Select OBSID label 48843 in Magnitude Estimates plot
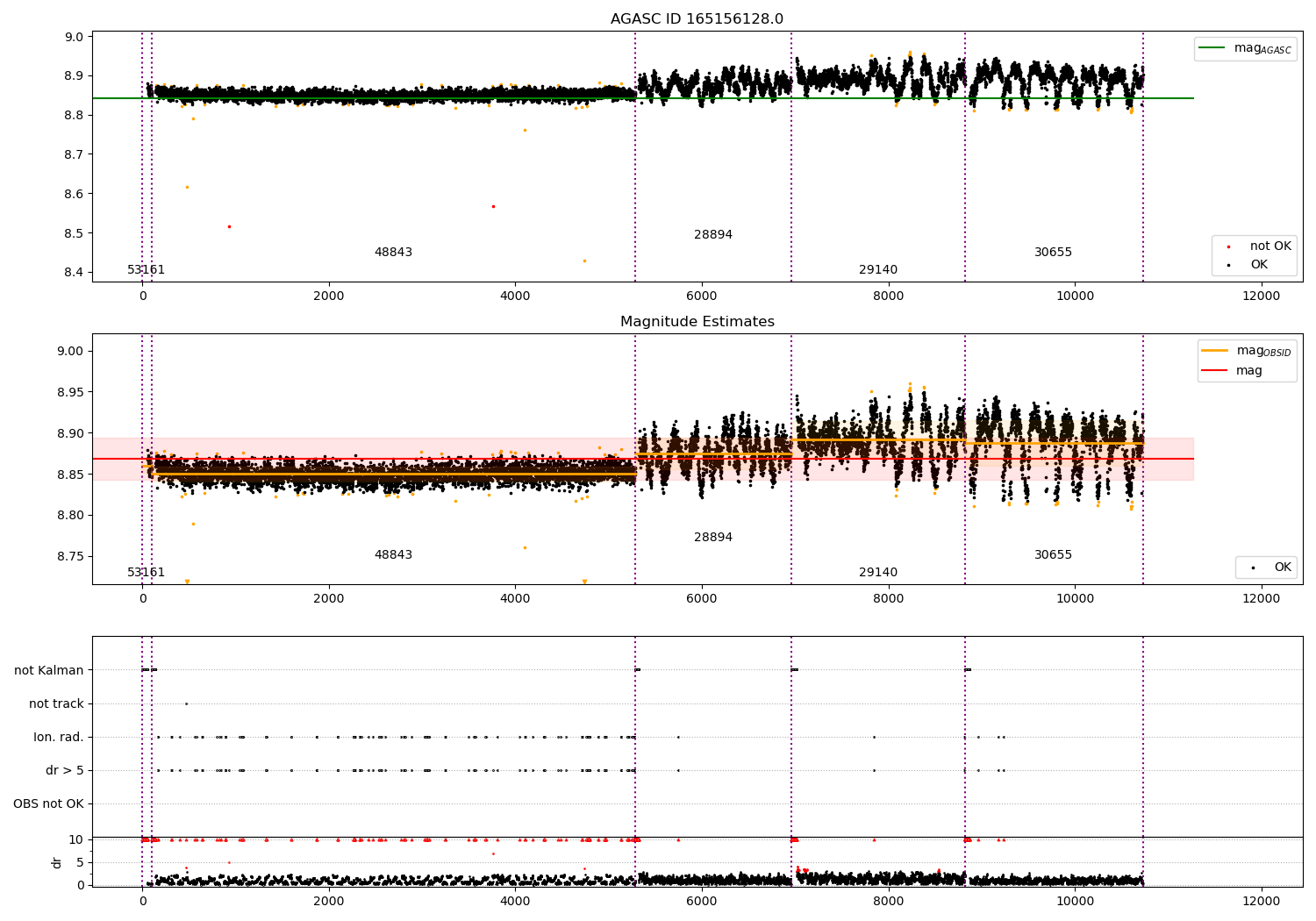This screenshot has height=921, width=1316. coord(393,555)
